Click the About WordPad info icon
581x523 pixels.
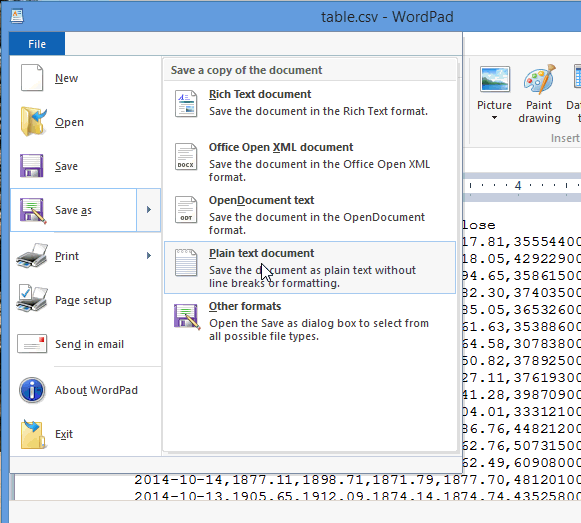click(x=32, y=390)
